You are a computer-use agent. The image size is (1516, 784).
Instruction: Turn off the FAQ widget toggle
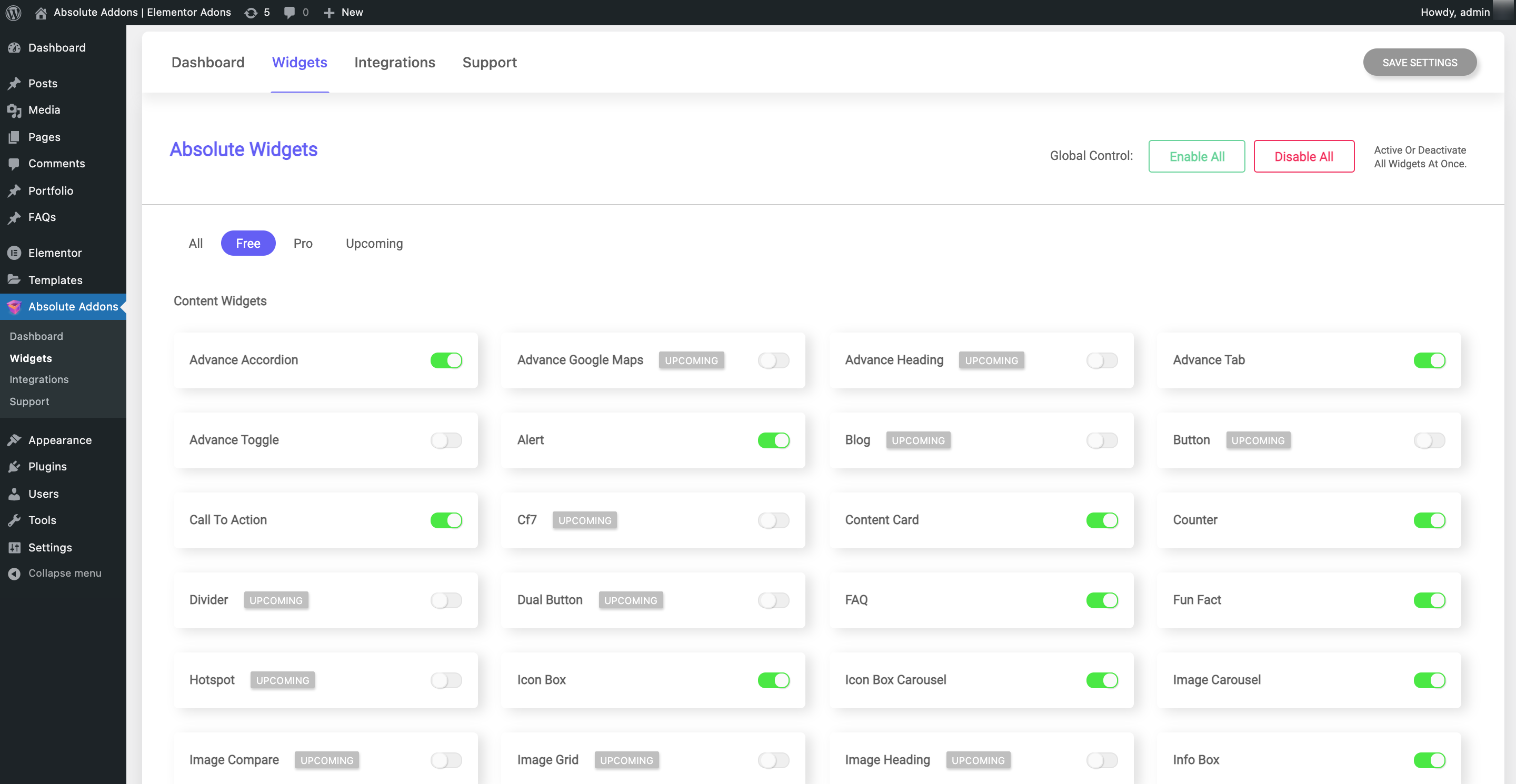1102,600
